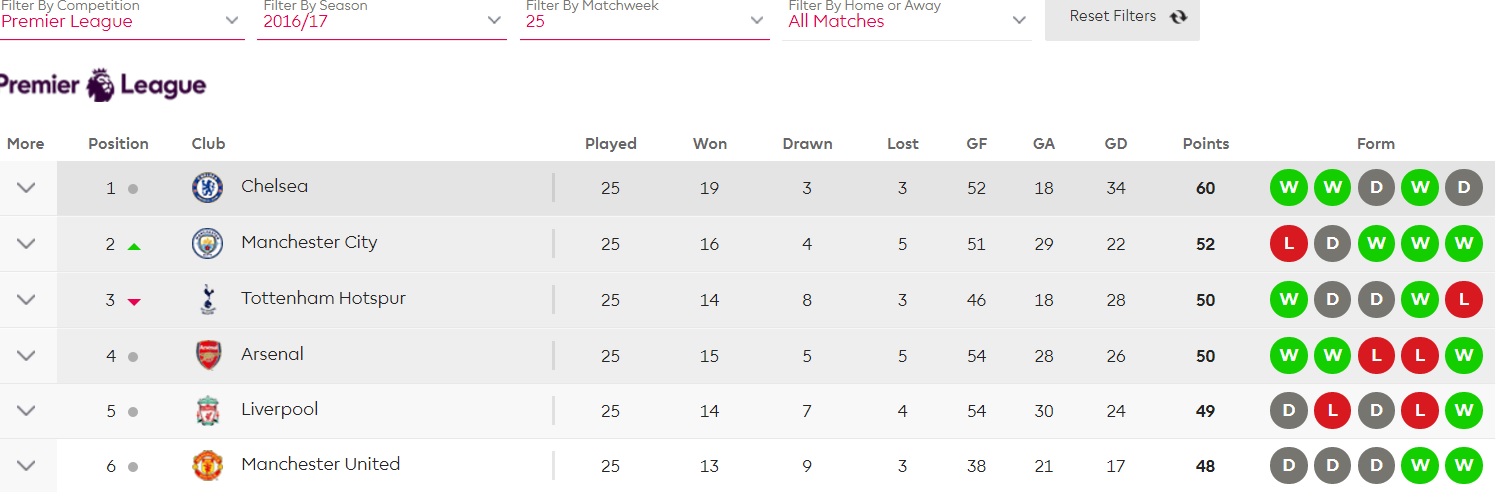Click the Arsenal club crest icon
This screenshot has width=1503, height=501.
[x=207, y=355]
